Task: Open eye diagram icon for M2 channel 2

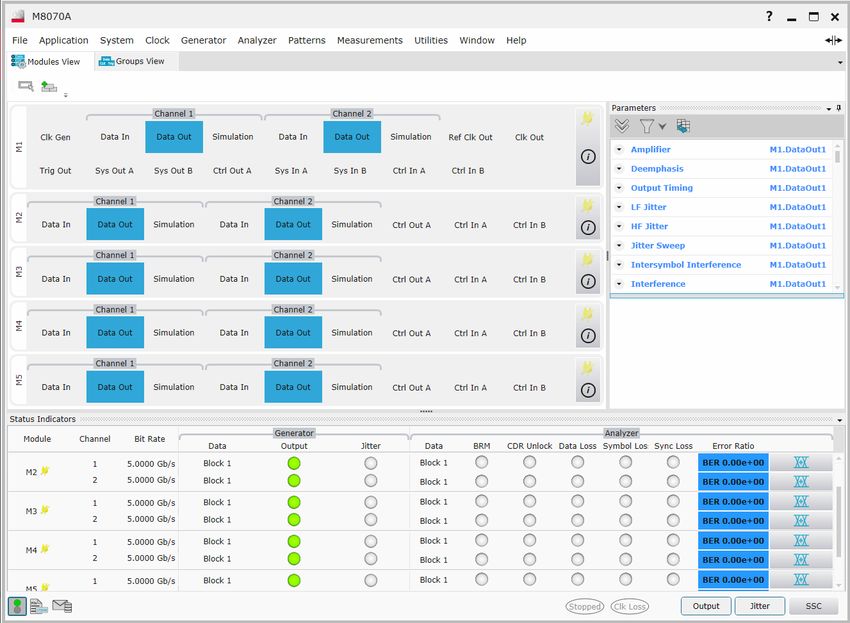Action: (801, 481)
